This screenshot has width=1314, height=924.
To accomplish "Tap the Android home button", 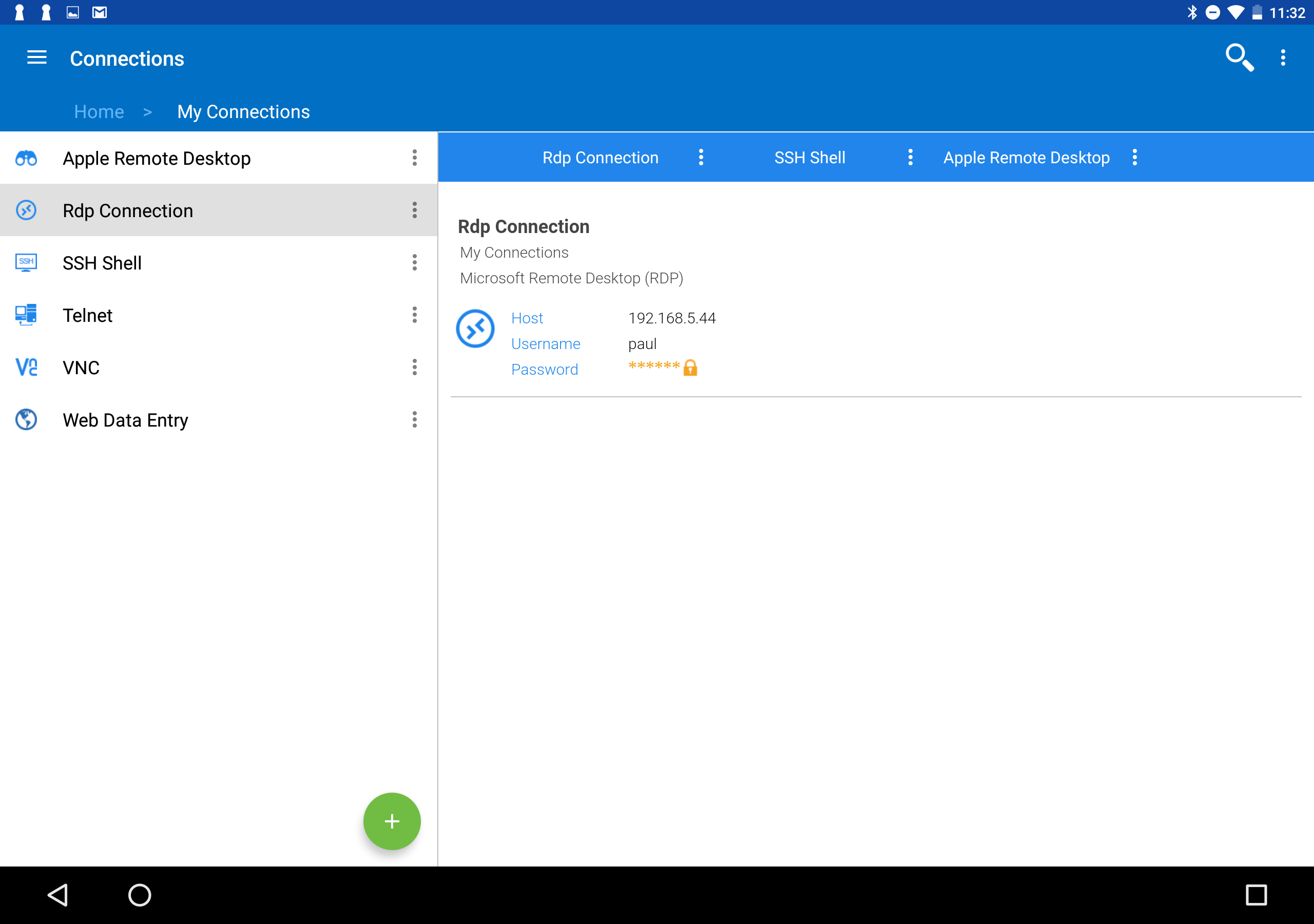I will coord(140,895).
